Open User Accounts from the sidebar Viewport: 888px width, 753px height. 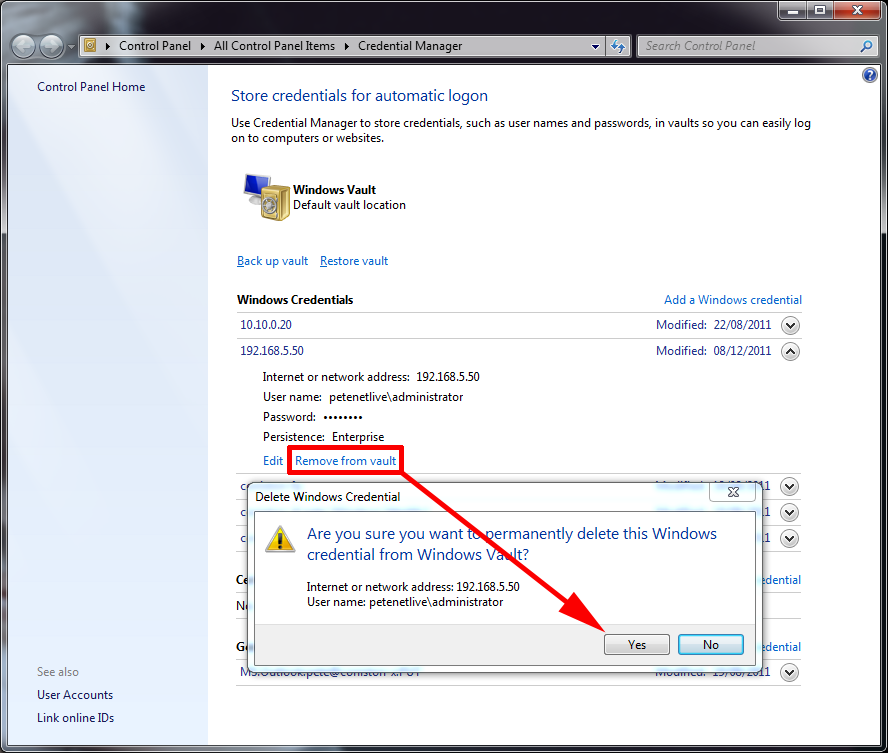74,694
